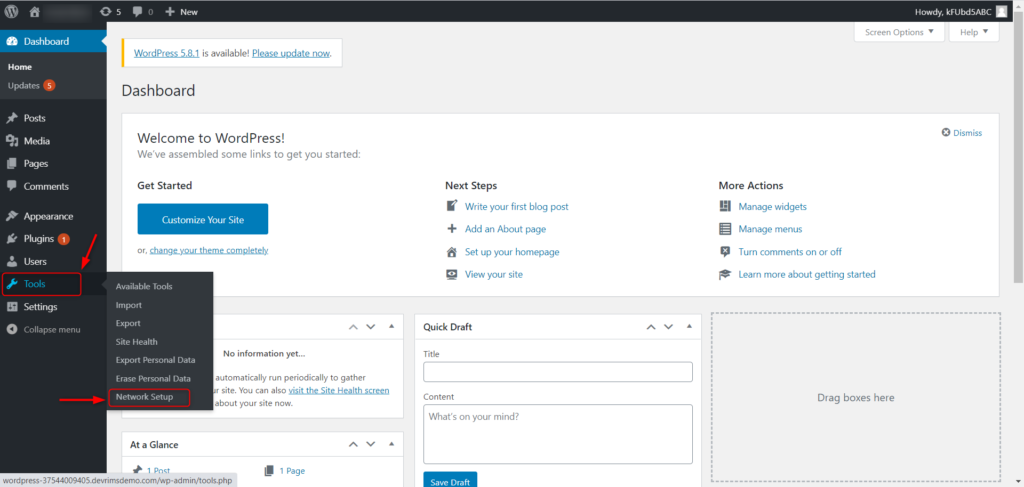
Task: Click change your theme completely link
Action: tap(209, 250)
